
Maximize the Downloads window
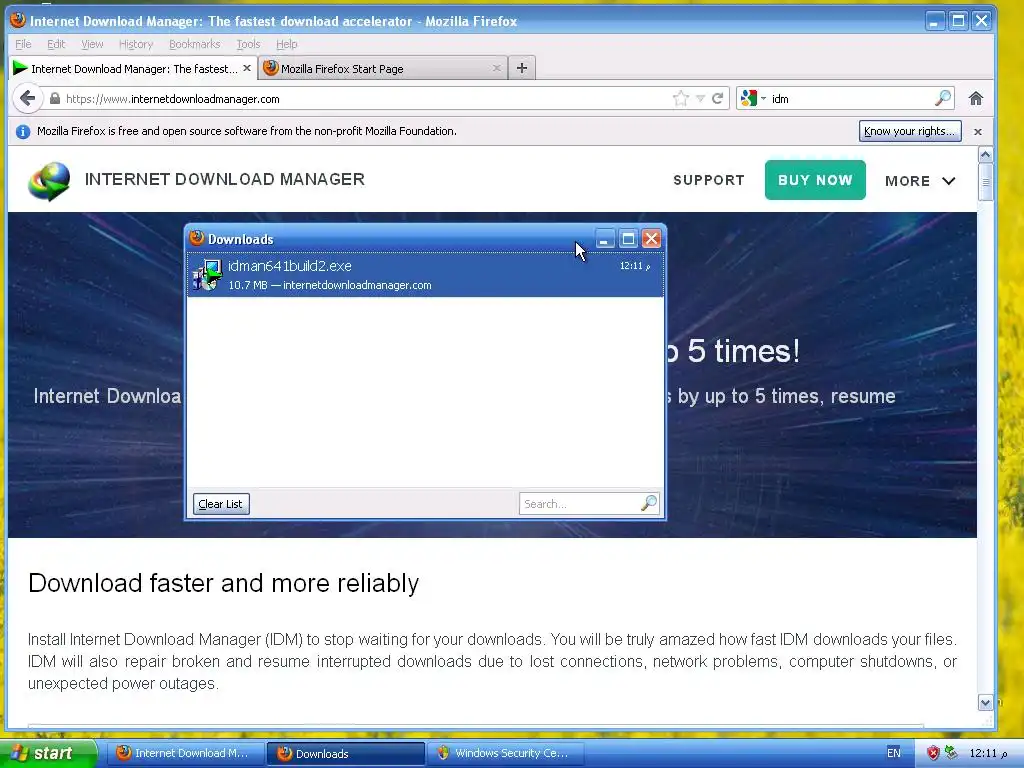pos(628,239)
